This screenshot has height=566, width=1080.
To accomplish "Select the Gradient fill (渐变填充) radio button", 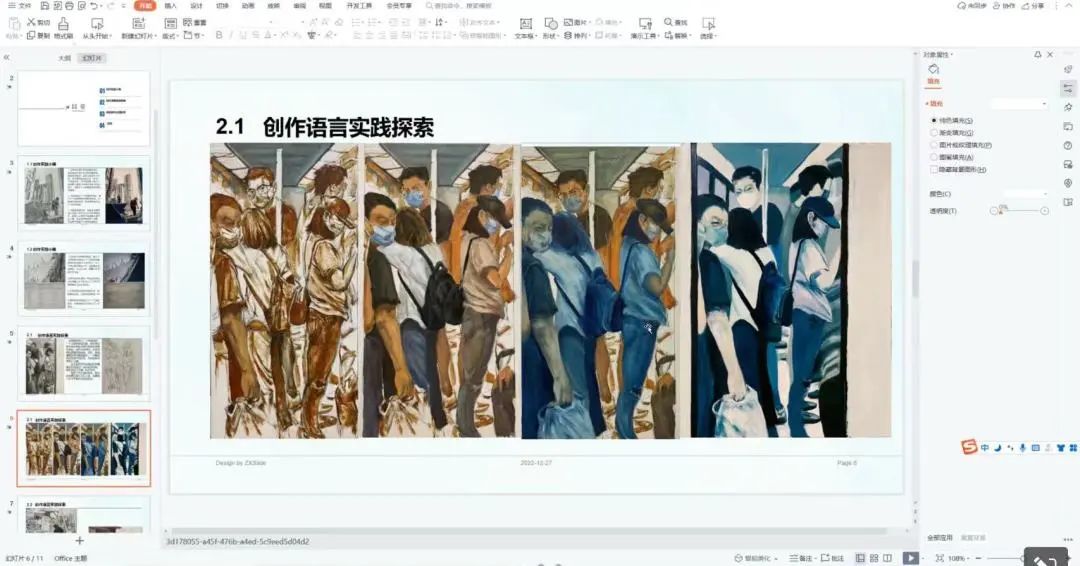I will click(934, 133).
